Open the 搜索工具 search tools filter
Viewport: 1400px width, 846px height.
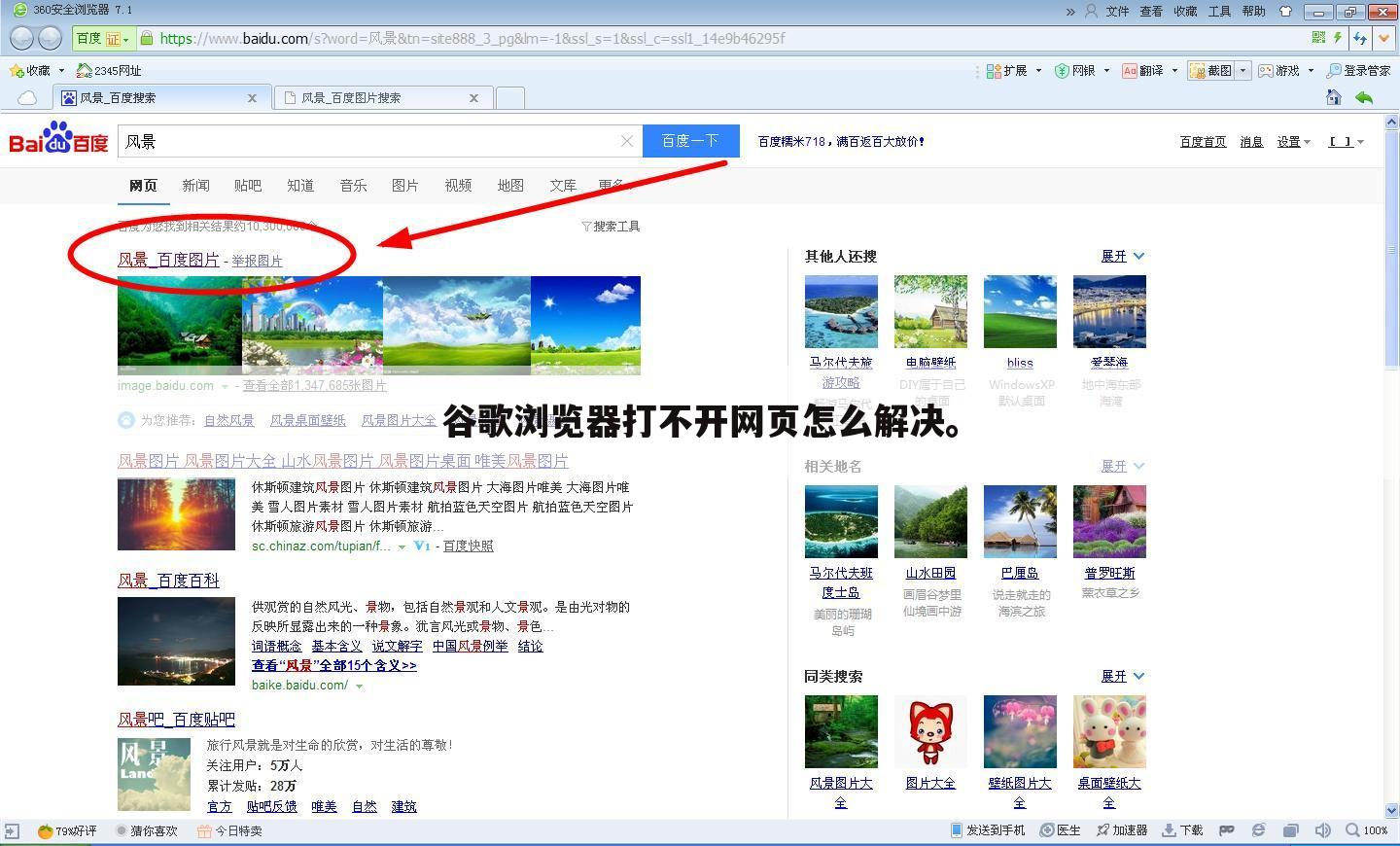[x=611, y=226]
